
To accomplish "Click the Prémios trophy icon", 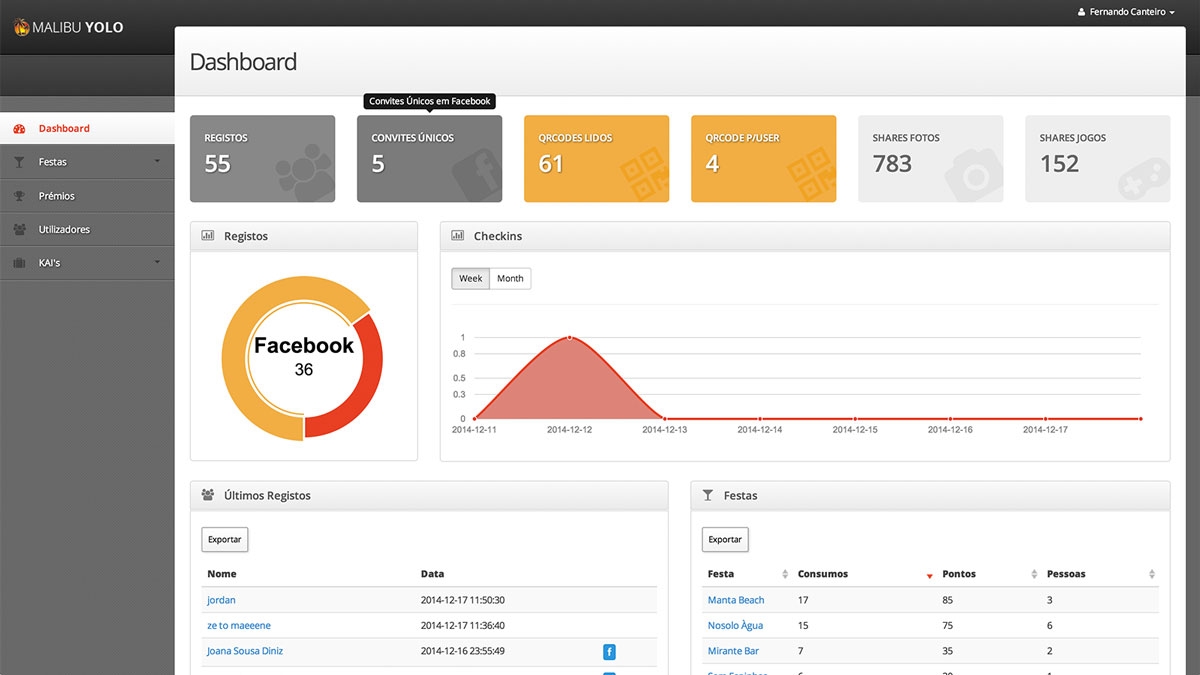I will pos(19,196).
